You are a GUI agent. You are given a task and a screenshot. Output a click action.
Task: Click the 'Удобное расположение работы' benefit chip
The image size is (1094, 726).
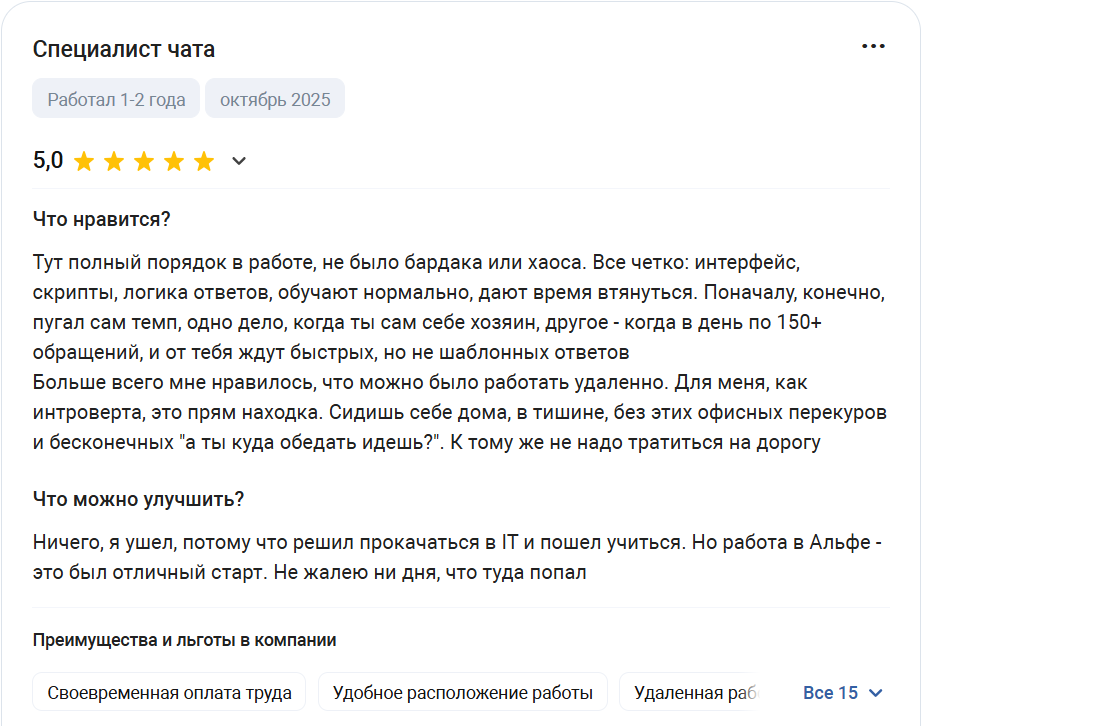click(463, 692)
